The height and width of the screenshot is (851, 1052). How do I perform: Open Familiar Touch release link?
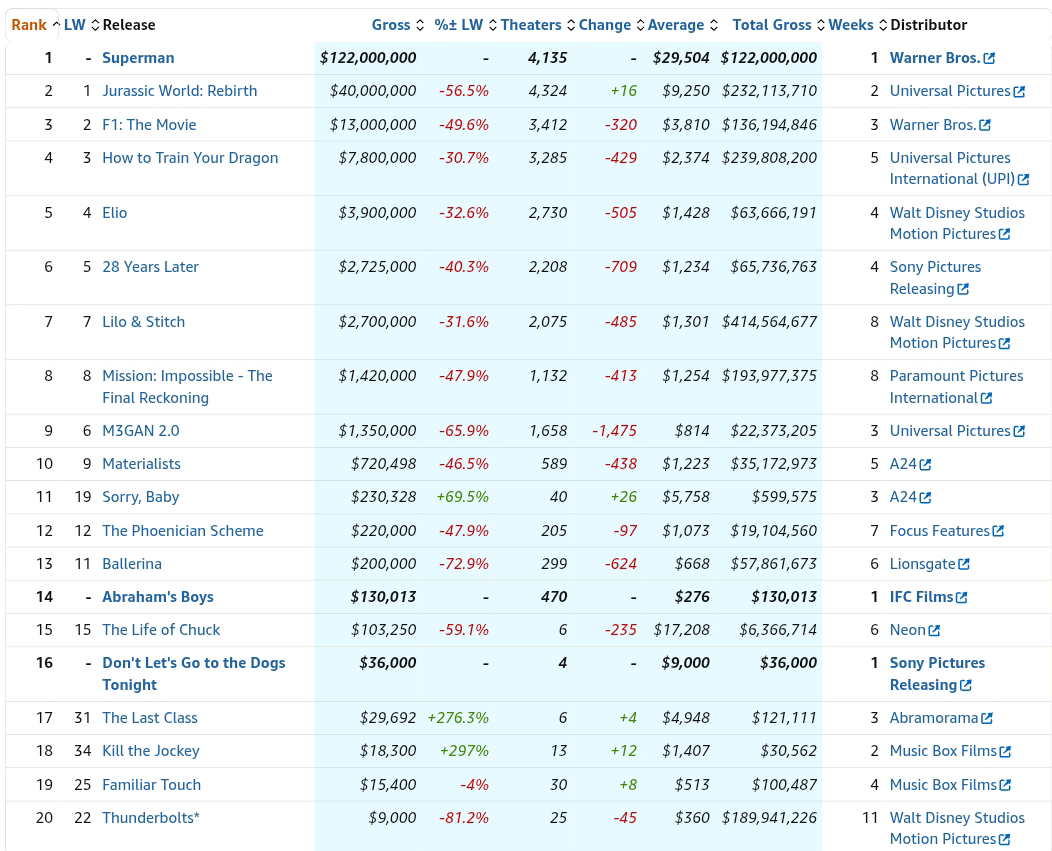click(x=152, y=785)
